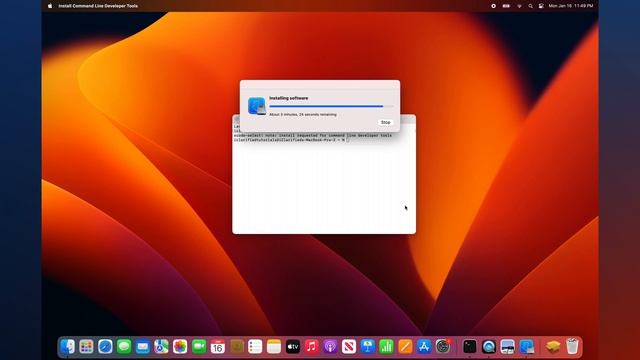Click the installer icon in the dialog
This screenshot has width=640, height=360.
point(257,106)
